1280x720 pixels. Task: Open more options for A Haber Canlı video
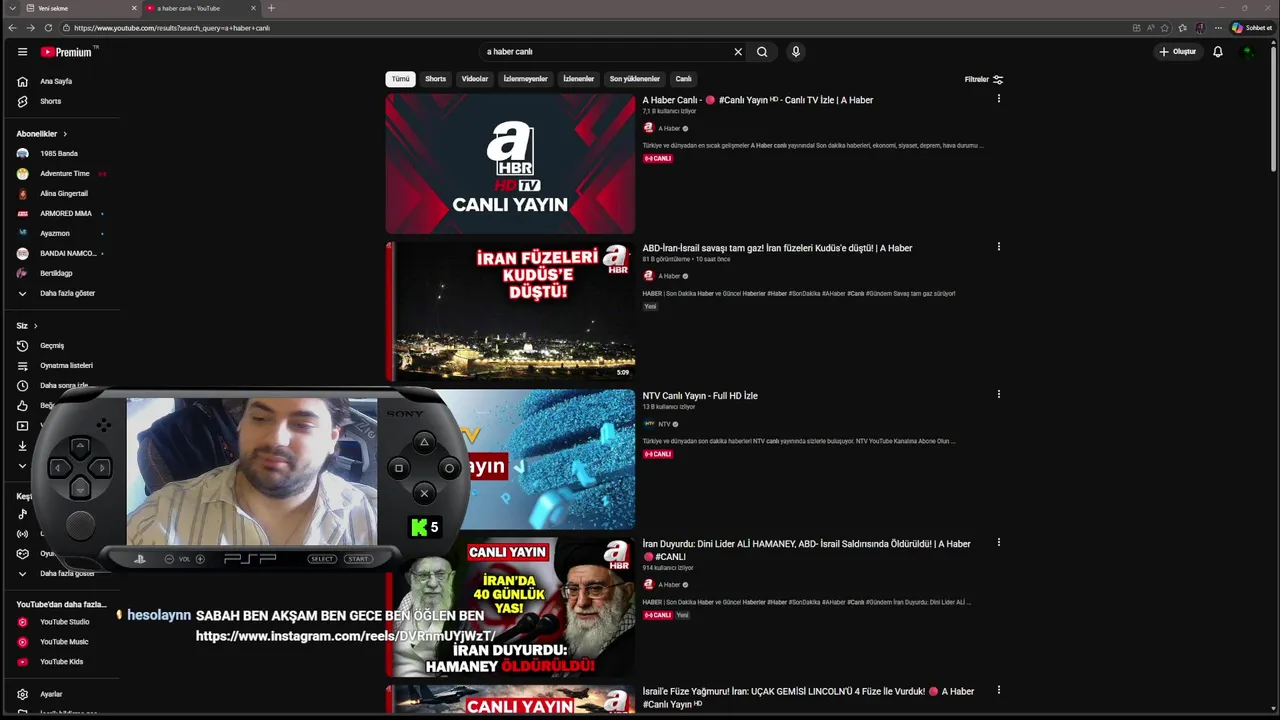[998, 99]
